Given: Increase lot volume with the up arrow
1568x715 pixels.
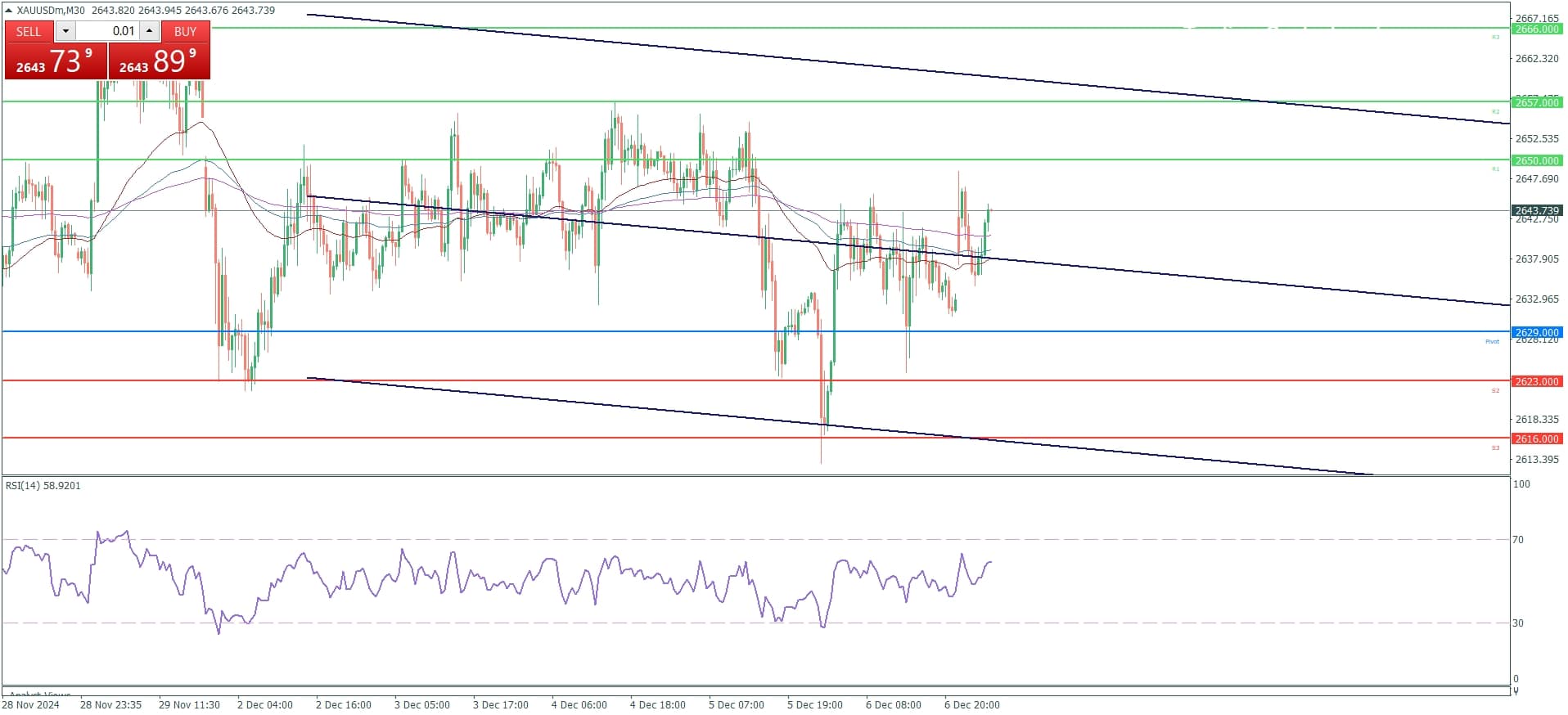Looking at the screenshot, I should point(149,31).
